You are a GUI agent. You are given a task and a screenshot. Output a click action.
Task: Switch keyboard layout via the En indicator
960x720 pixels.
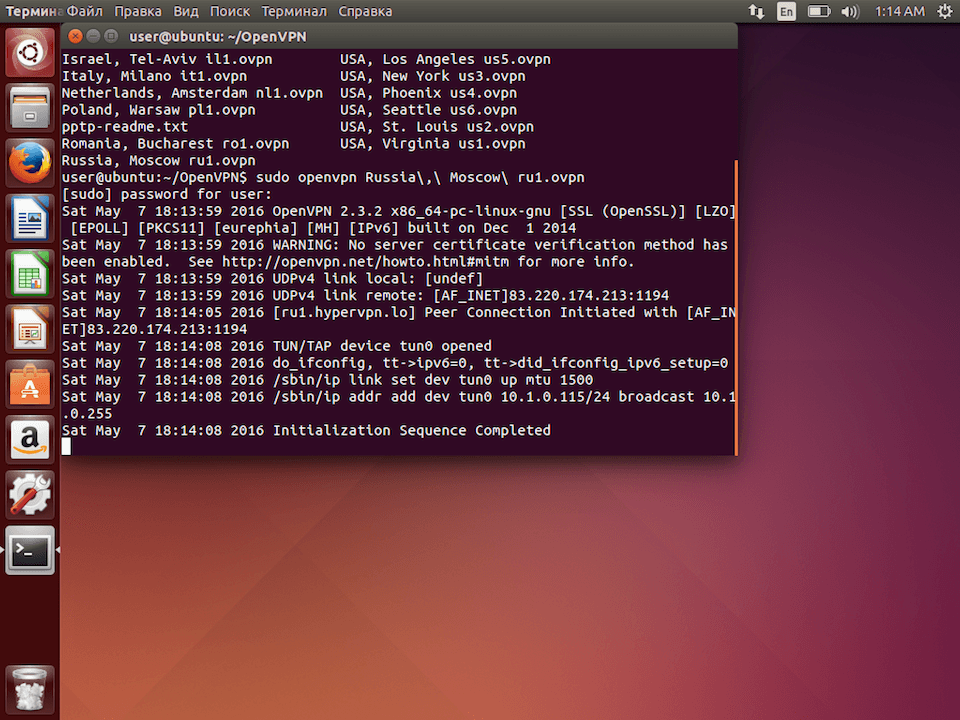click(x=786, y=11)
